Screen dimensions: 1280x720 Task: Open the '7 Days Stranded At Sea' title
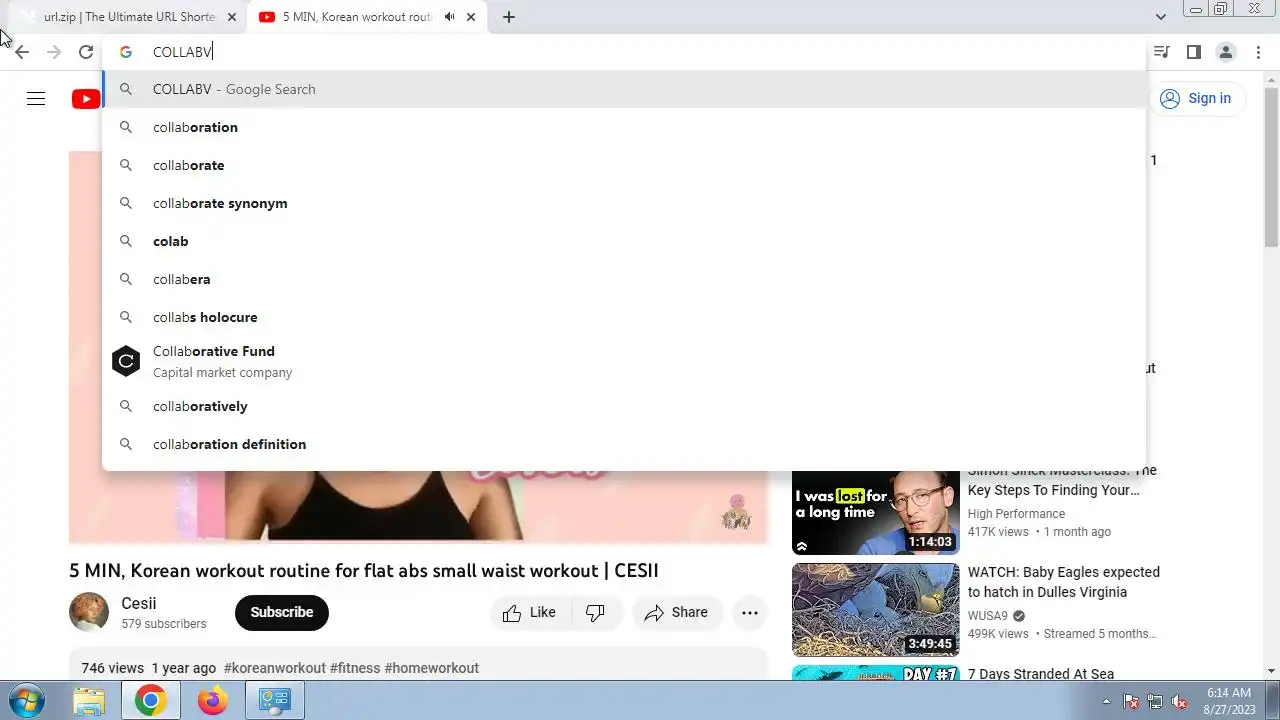click(1041, 674)
